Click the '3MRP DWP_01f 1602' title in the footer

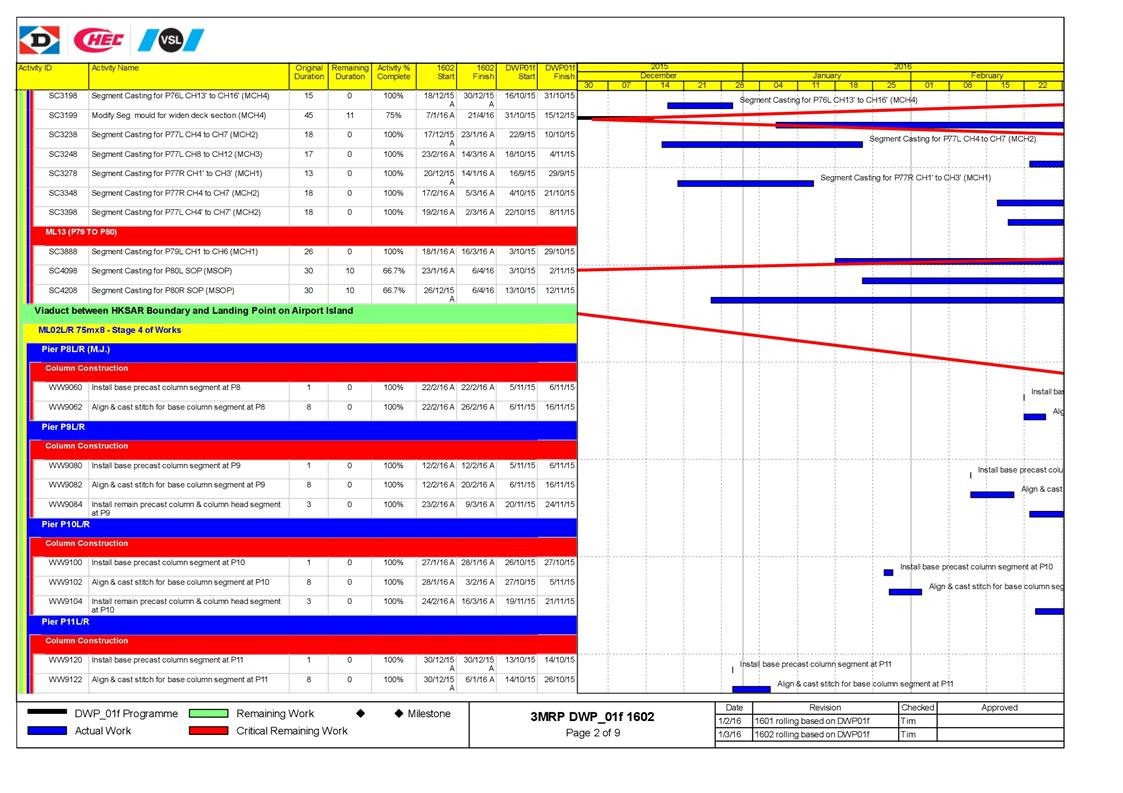[592, 717]
